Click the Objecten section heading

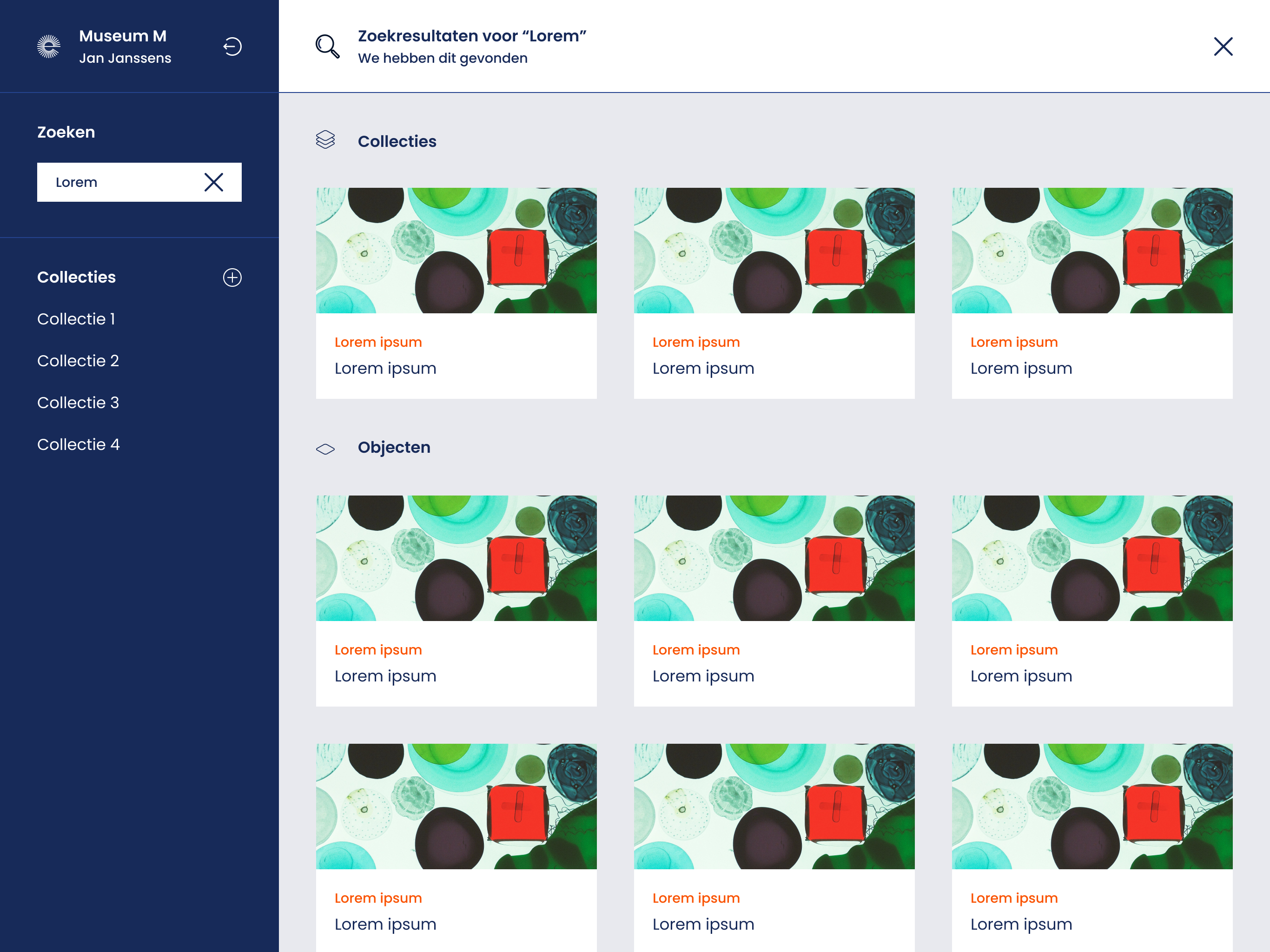394,447
